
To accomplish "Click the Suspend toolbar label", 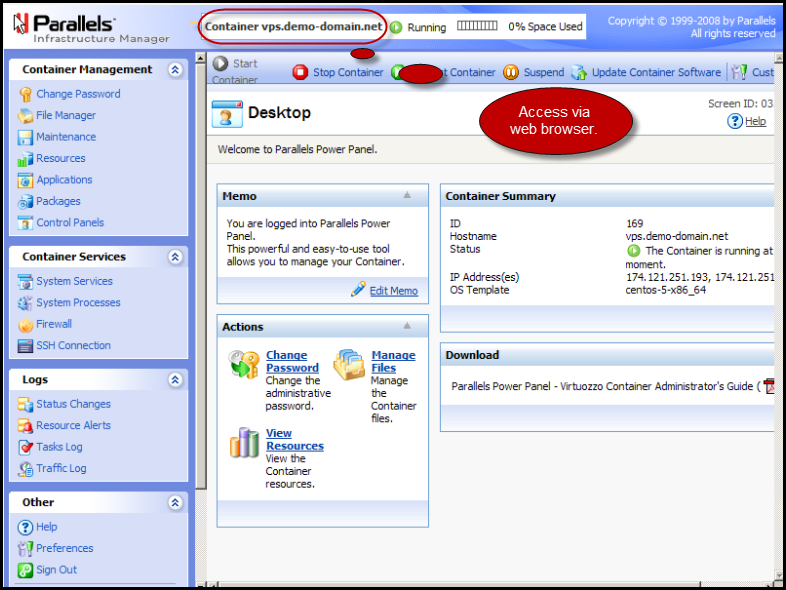I will 544,73.
